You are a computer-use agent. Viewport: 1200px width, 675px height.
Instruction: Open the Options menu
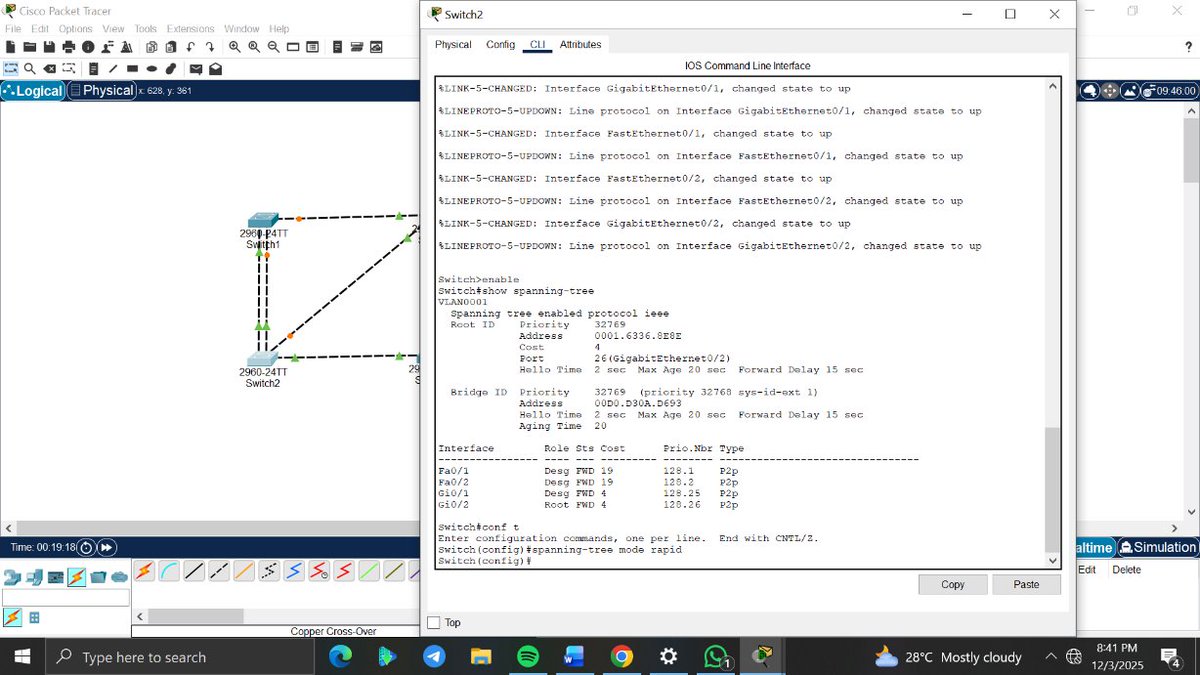pyautogui.click(x=75, y=29)
